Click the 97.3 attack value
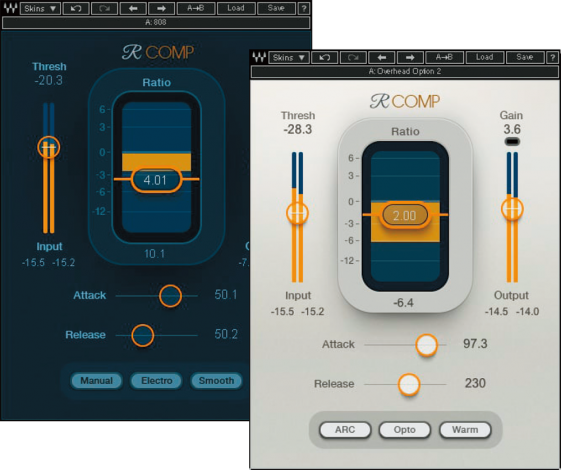 475,344
